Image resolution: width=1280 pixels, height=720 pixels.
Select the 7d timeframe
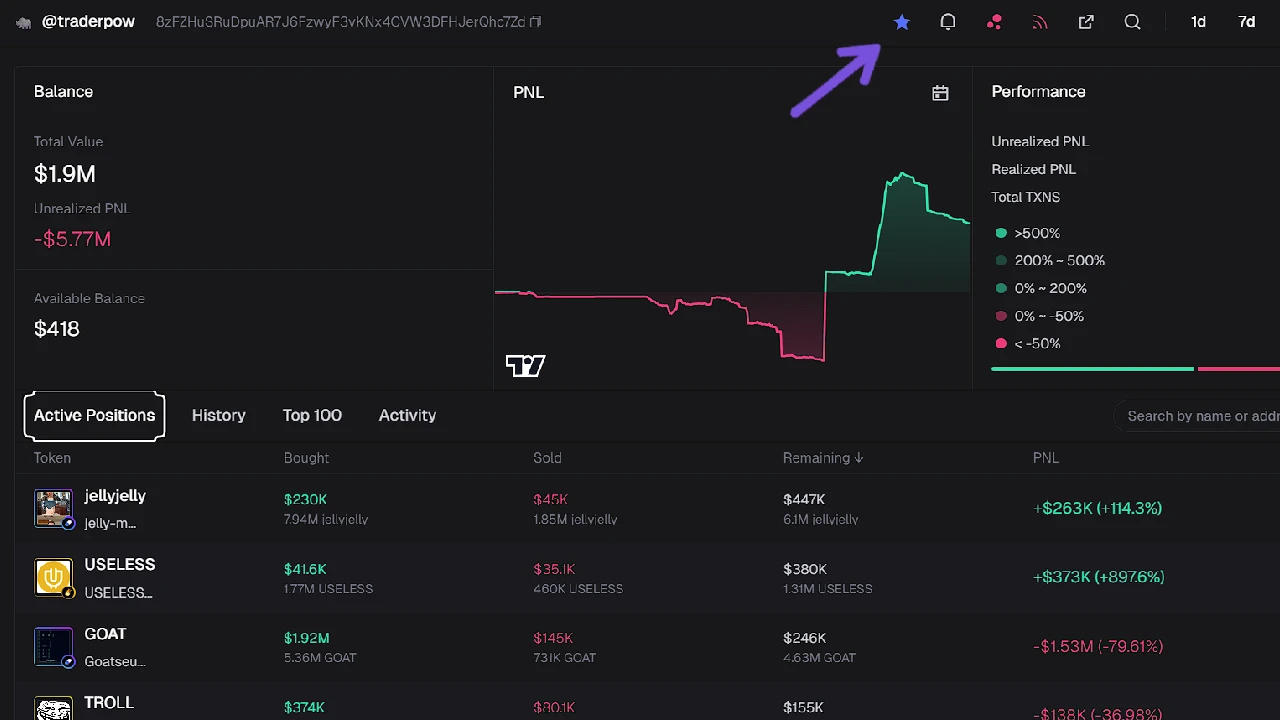point(1246,22)
